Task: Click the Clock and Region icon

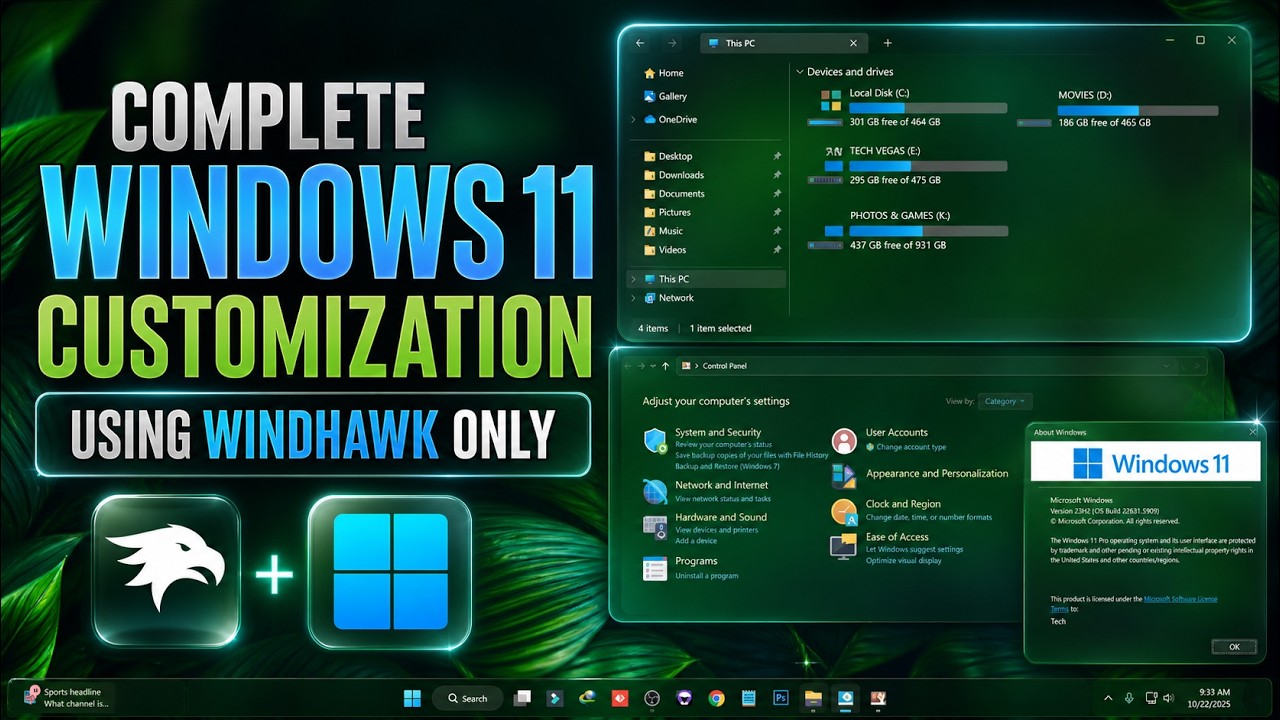Action: click(845, 512)
